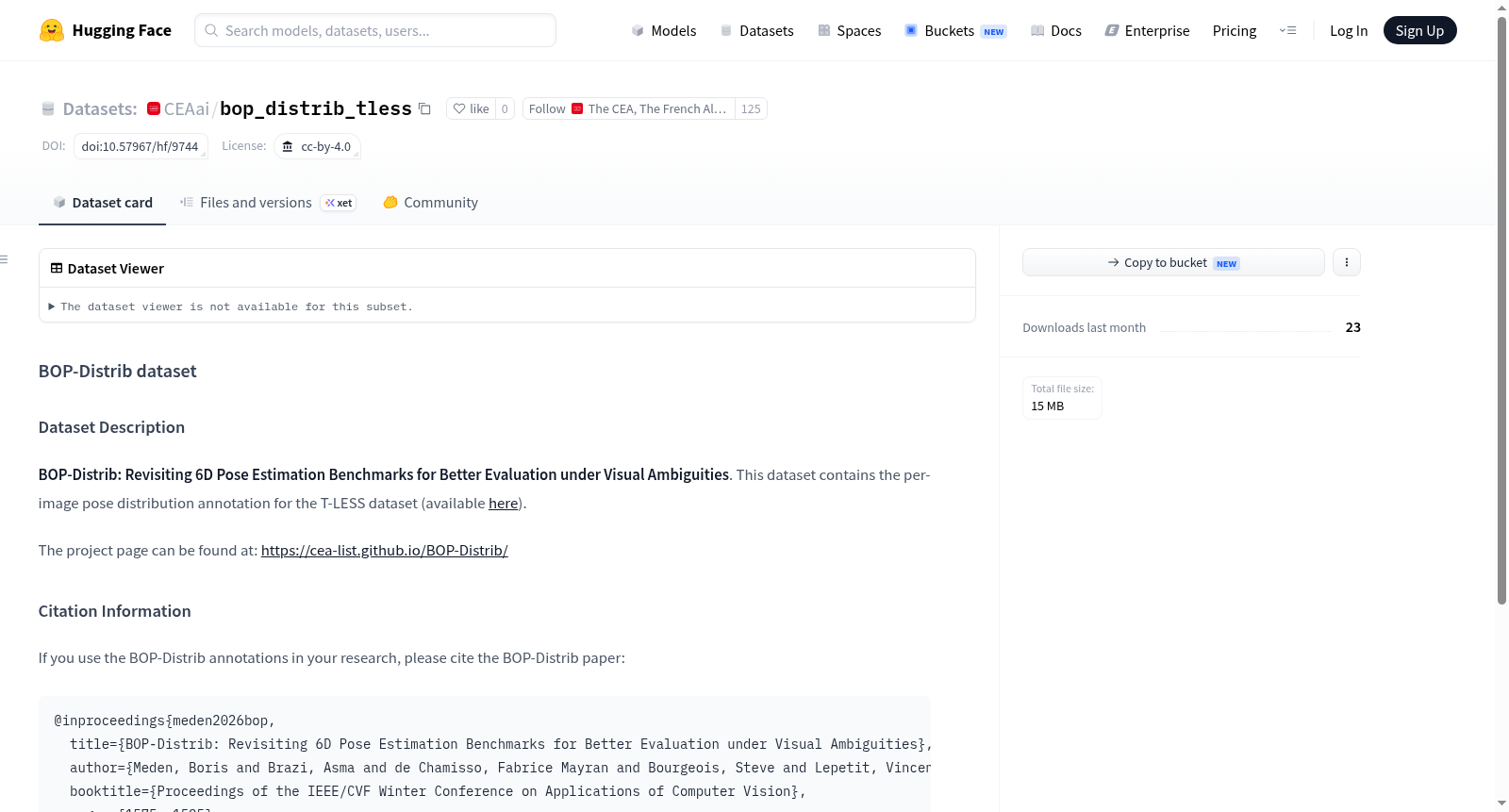Like the bop_distrib_tless dataset
1509x812 pixels.
pyautogui.click(x=471, y=108)
